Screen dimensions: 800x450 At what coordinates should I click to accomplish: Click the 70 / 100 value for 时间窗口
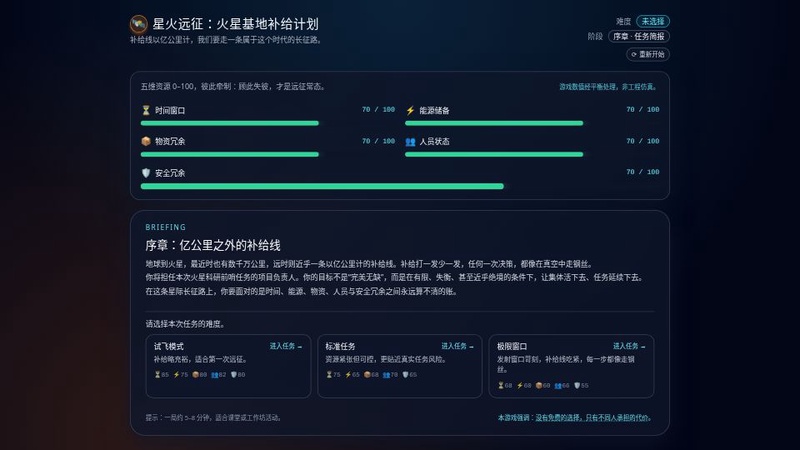click(x=378, y=110)
